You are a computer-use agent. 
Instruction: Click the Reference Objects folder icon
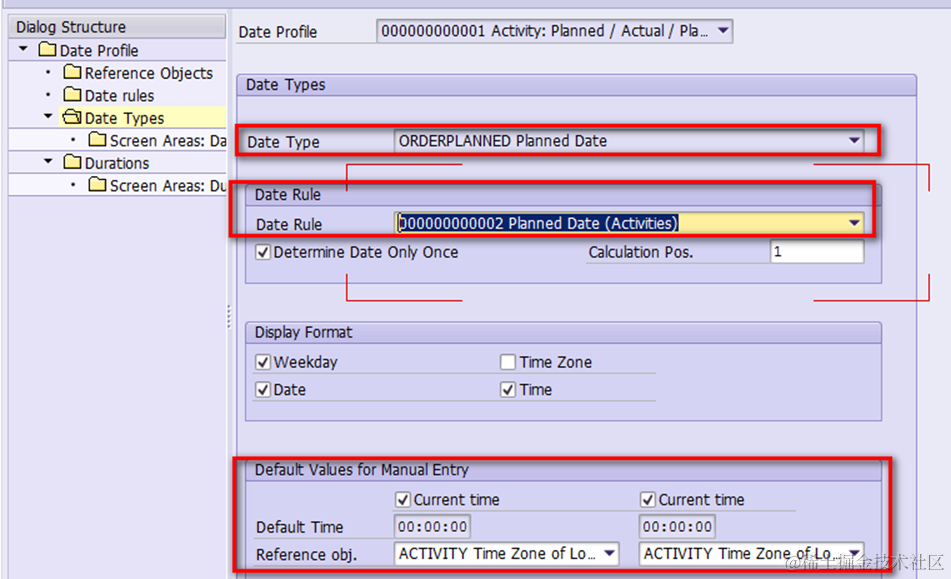point(72,72)
